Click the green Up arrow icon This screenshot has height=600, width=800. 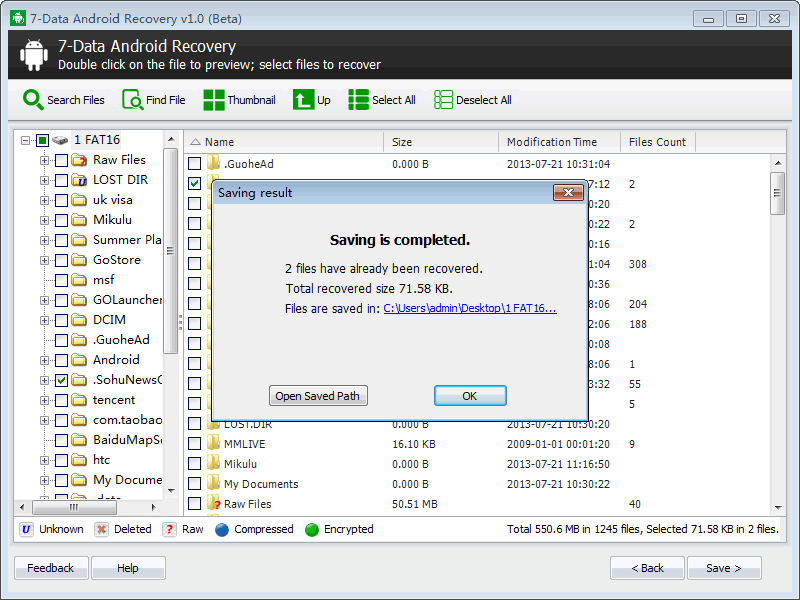coord(303,100)
